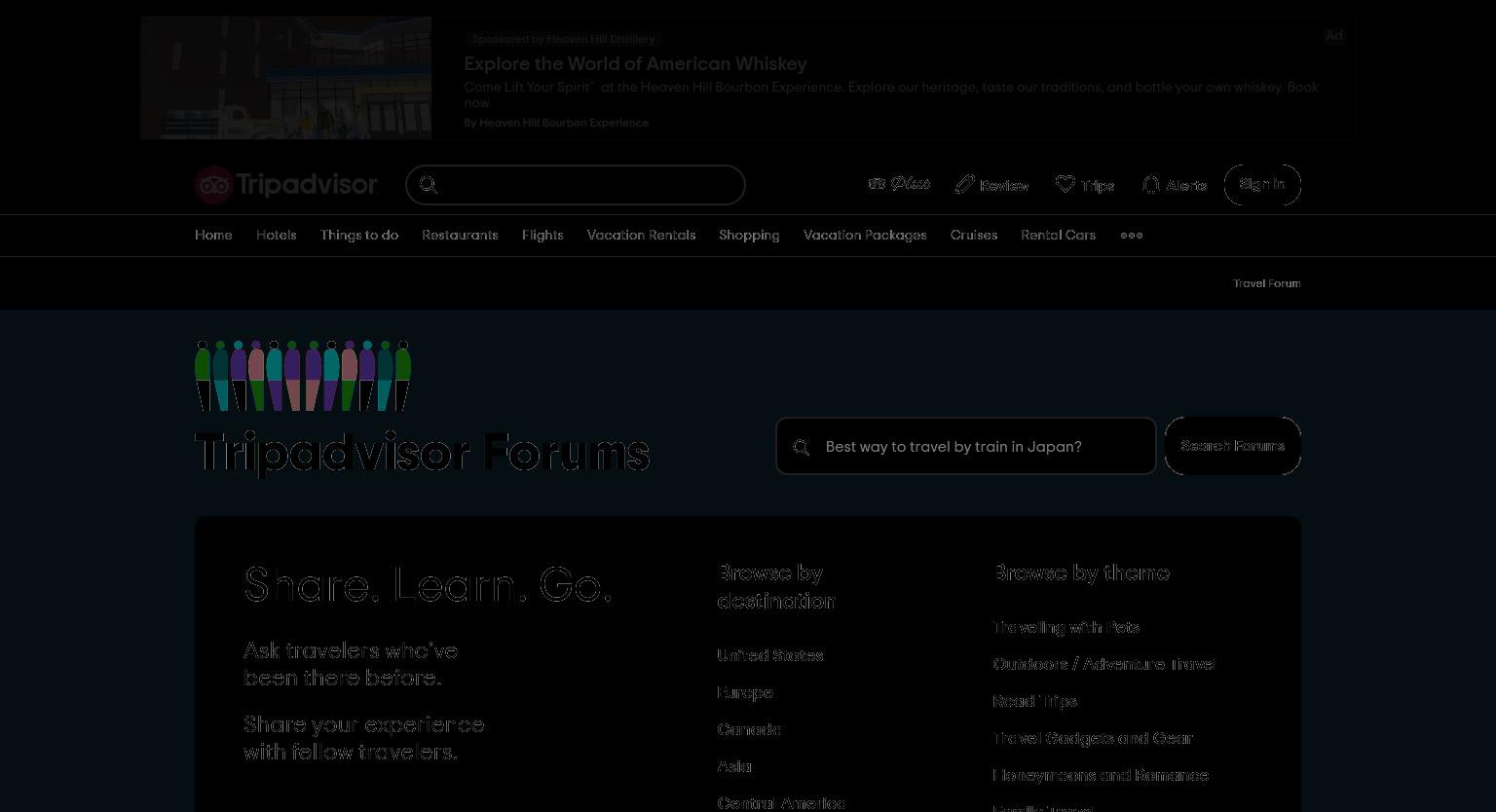Open Things to do navigation item
This screenshot has height=812, width=1496.
point(359,236)
